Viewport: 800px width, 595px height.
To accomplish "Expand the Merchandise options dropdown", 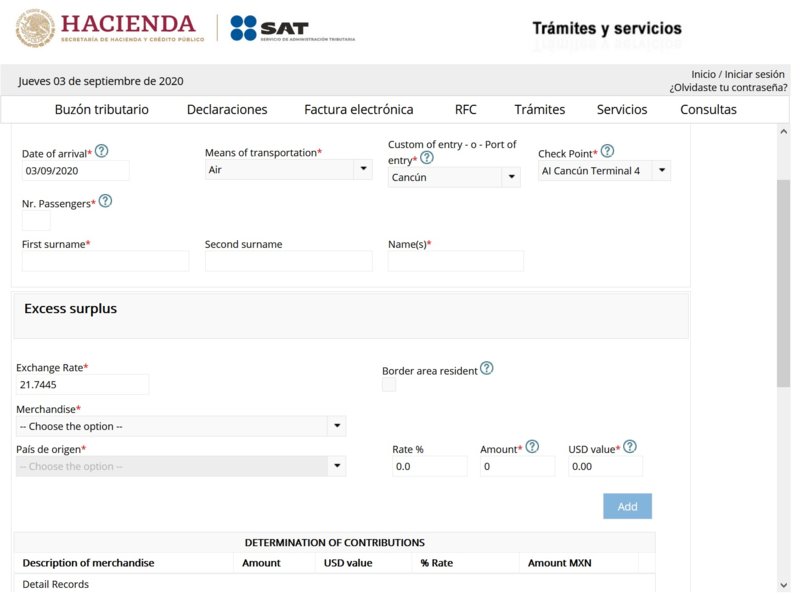I will tap(181, 426).
